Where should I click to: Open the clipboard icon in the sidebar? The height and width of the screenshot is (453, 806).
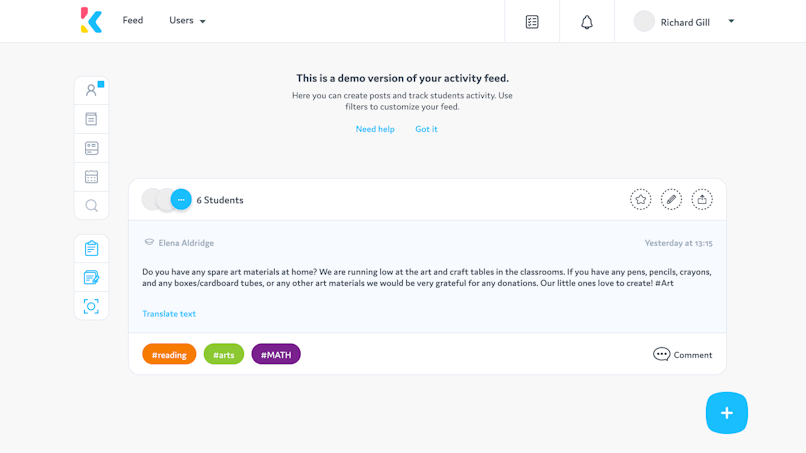click(x=91, y=249)
